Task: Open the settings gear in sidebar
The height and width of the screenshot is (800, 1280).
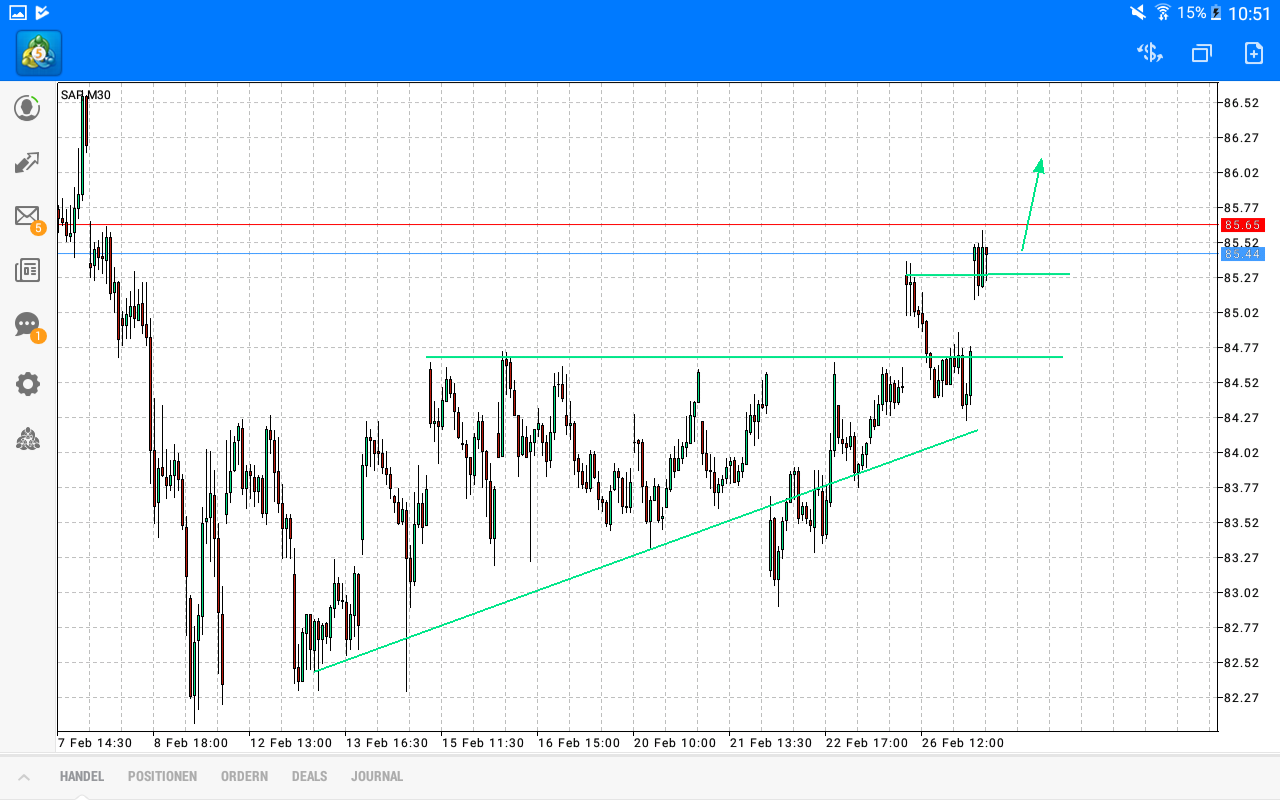Action: tap(28, 384)
